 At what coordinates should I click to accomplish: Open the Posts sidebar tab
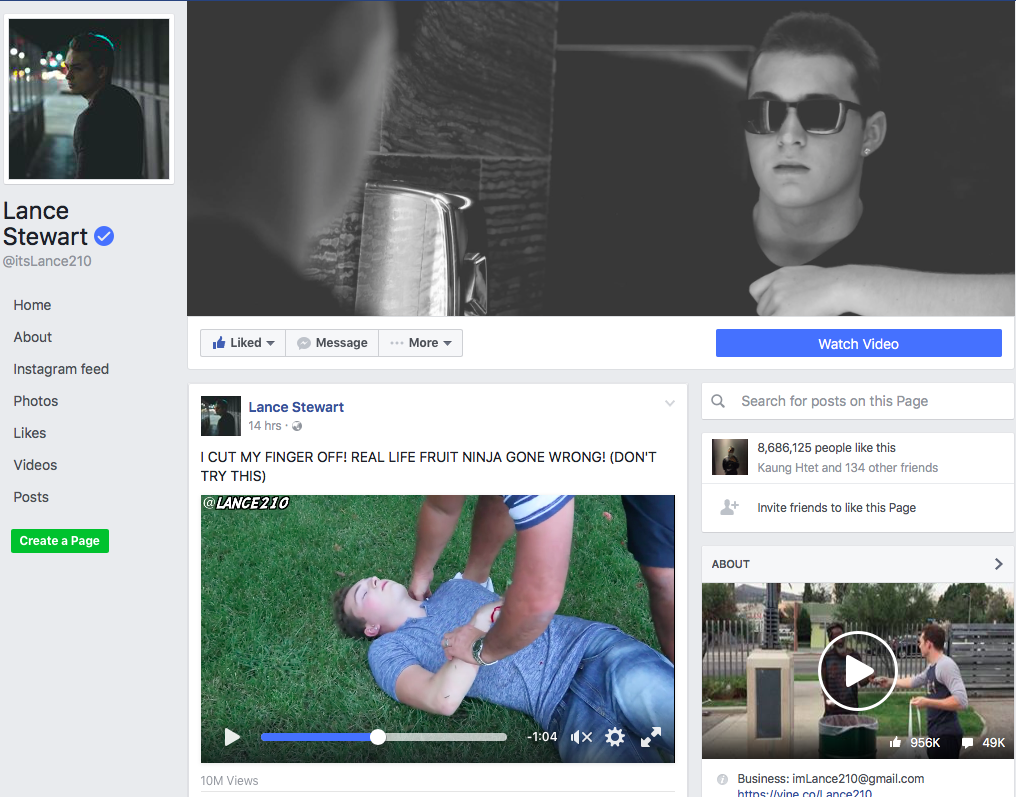click(x=31, y=497)
